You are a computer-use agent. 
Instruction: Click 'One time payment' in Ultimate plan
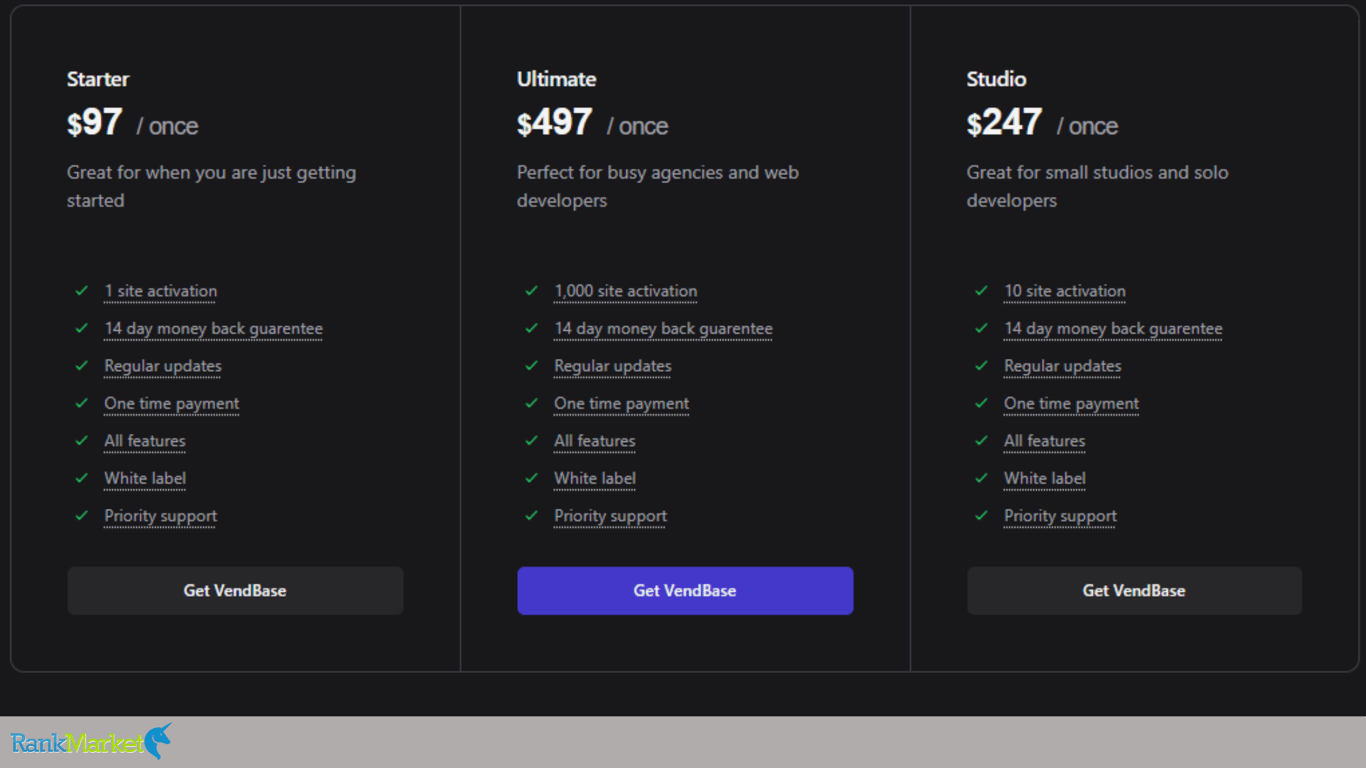point(622,404)
